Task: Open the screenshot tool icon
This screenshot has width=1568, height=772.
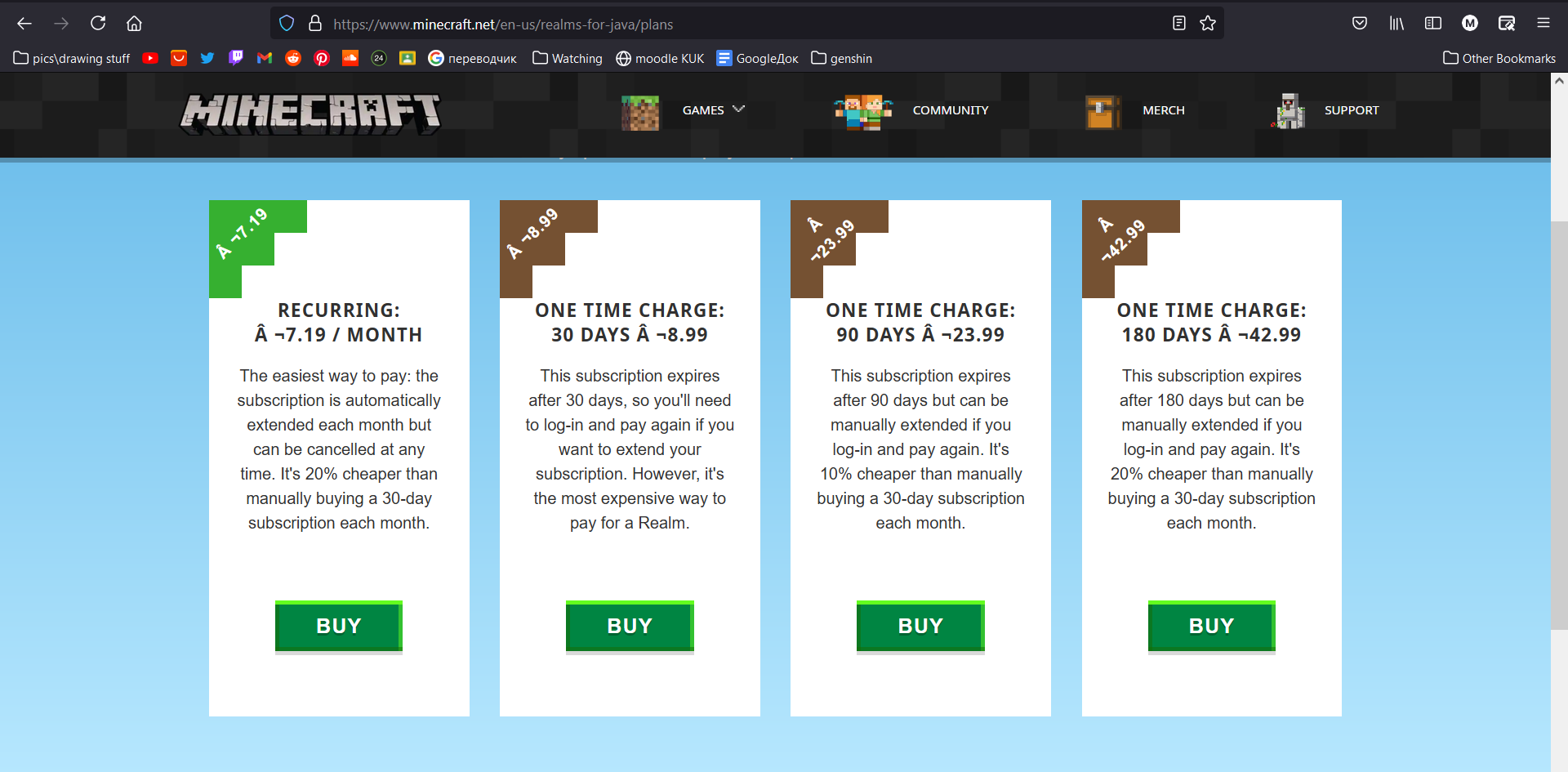Action: 1507,24
